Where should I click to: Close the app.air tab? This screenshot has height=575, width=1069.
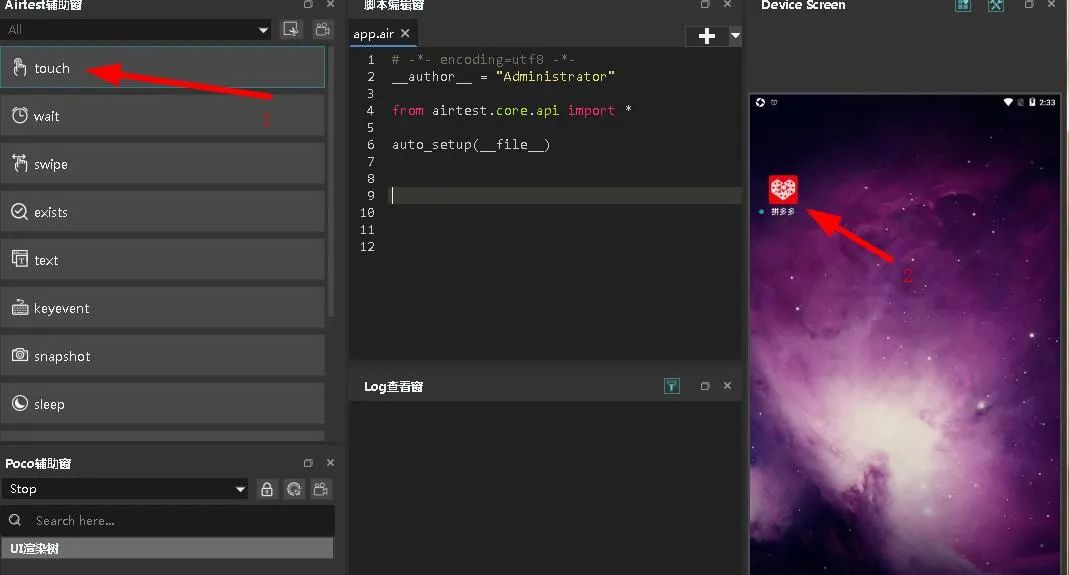405,33
